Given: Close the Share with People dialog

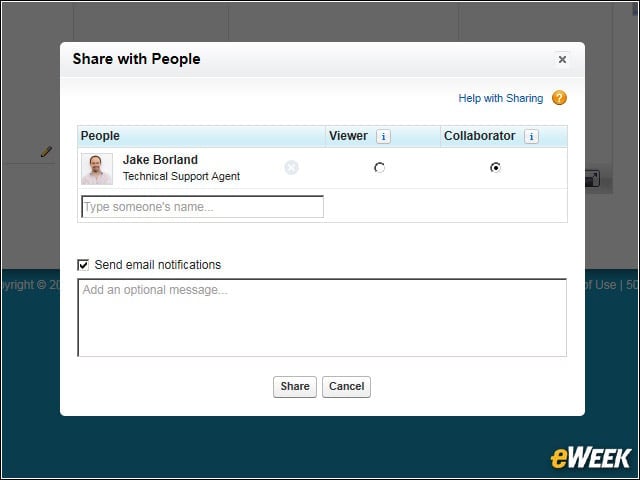Looking at the screenshot, I should [562, 60].
